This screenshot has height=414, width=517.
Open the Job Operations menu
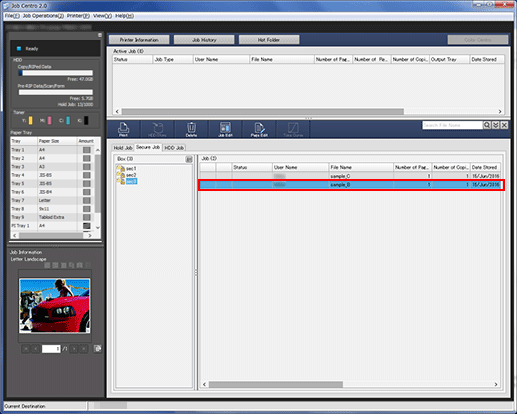[x=43, y=16]
